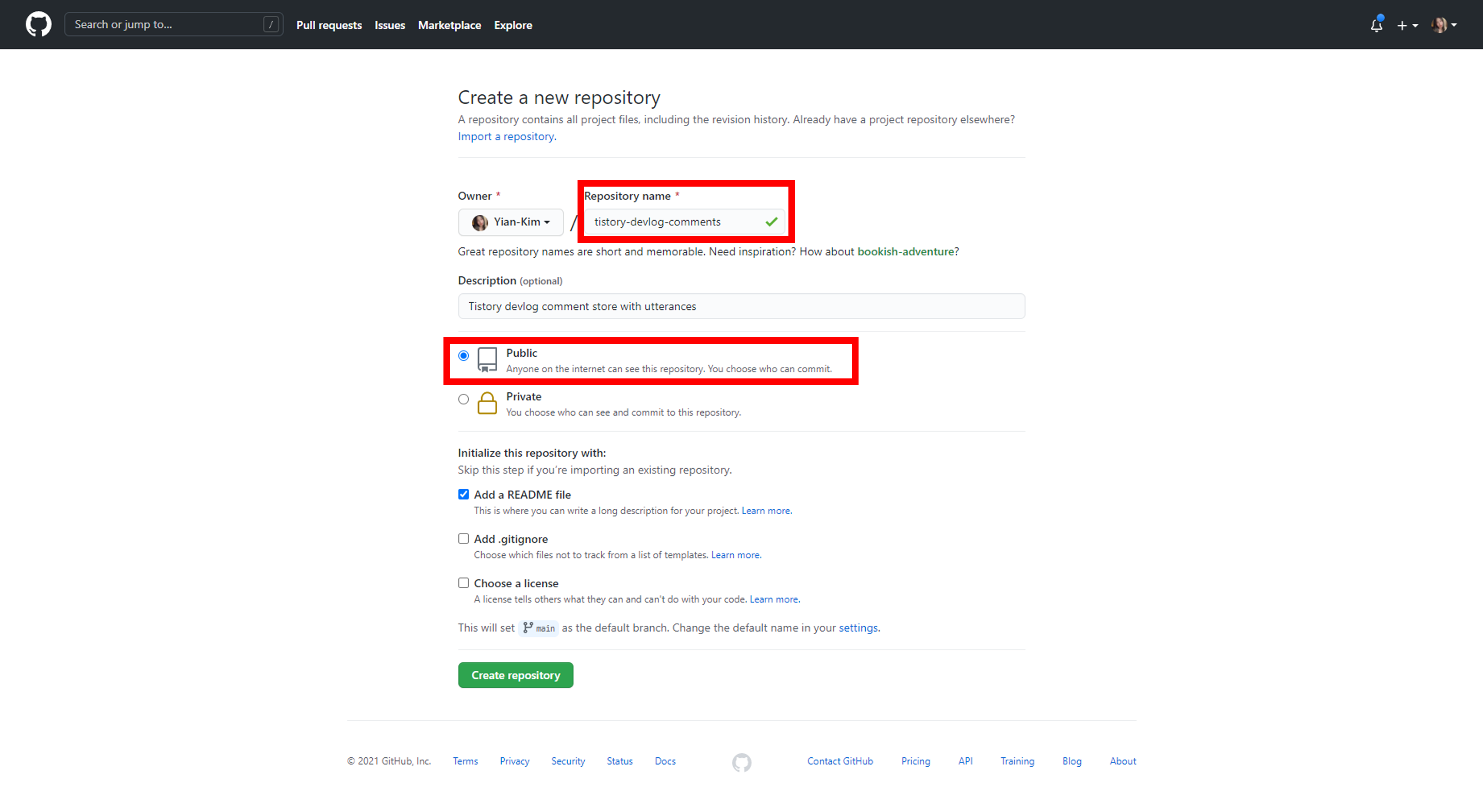Viewport: 1483px width, 812px height.
Task: Select the Private visibility radio button
Action: 464,399
